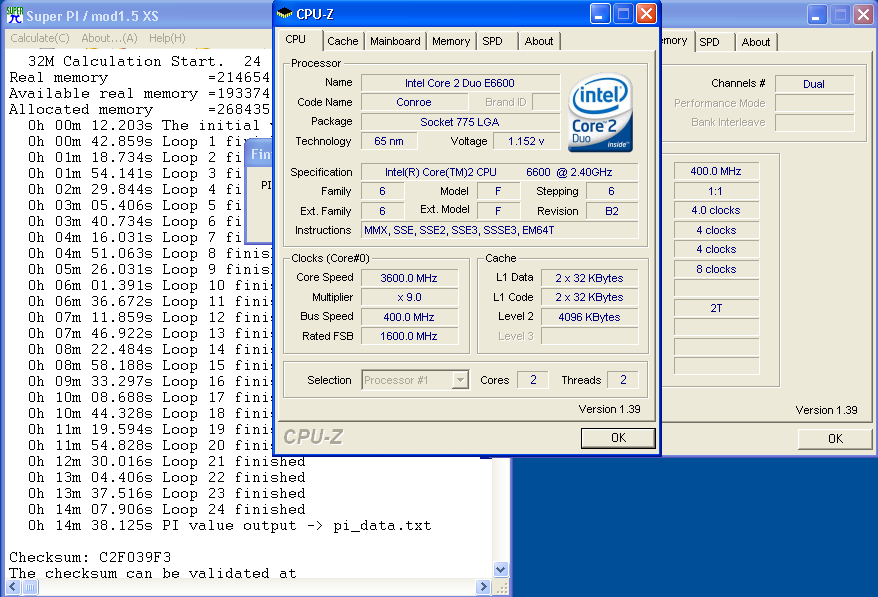This screenshot has height=597, width=878.
Task: Click the Stepping value '6'
Action: coord(611,192)
